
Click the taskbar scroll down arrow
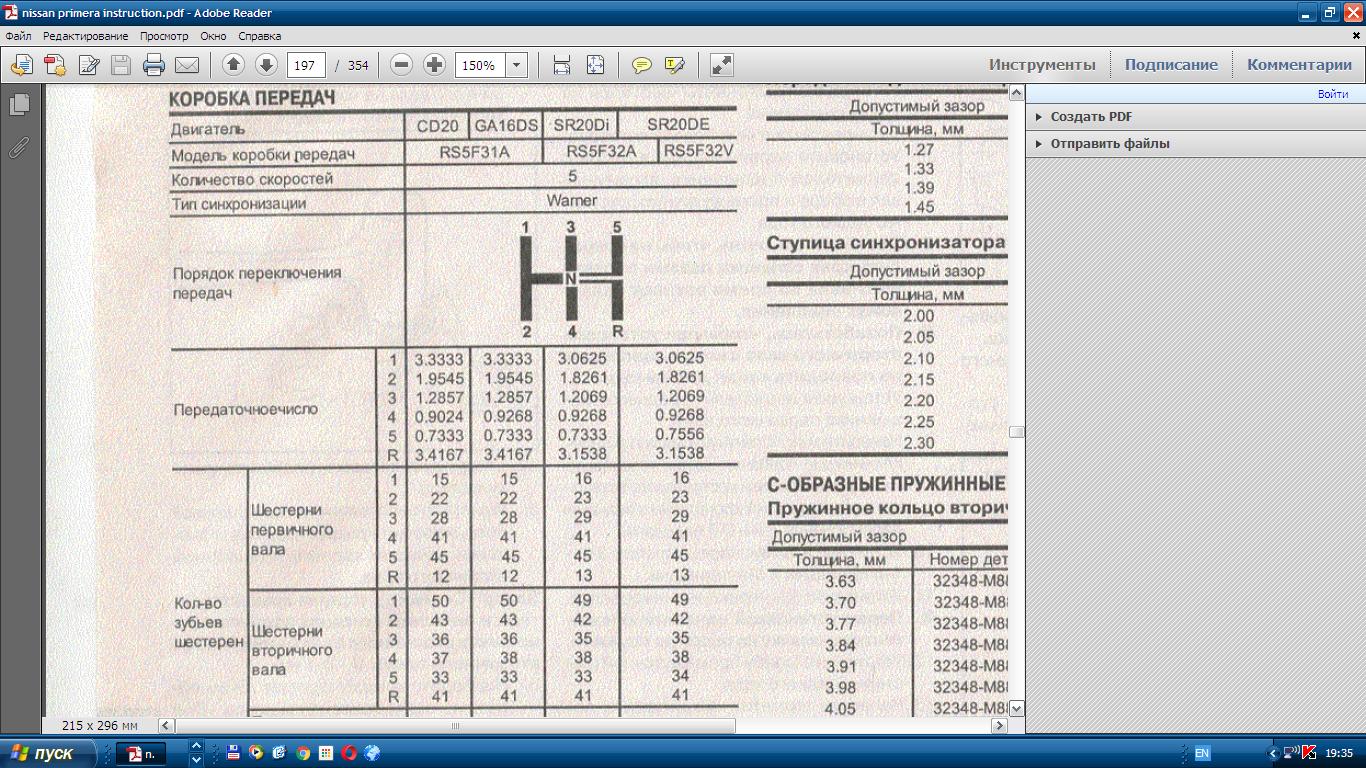[x=196, y=760]
